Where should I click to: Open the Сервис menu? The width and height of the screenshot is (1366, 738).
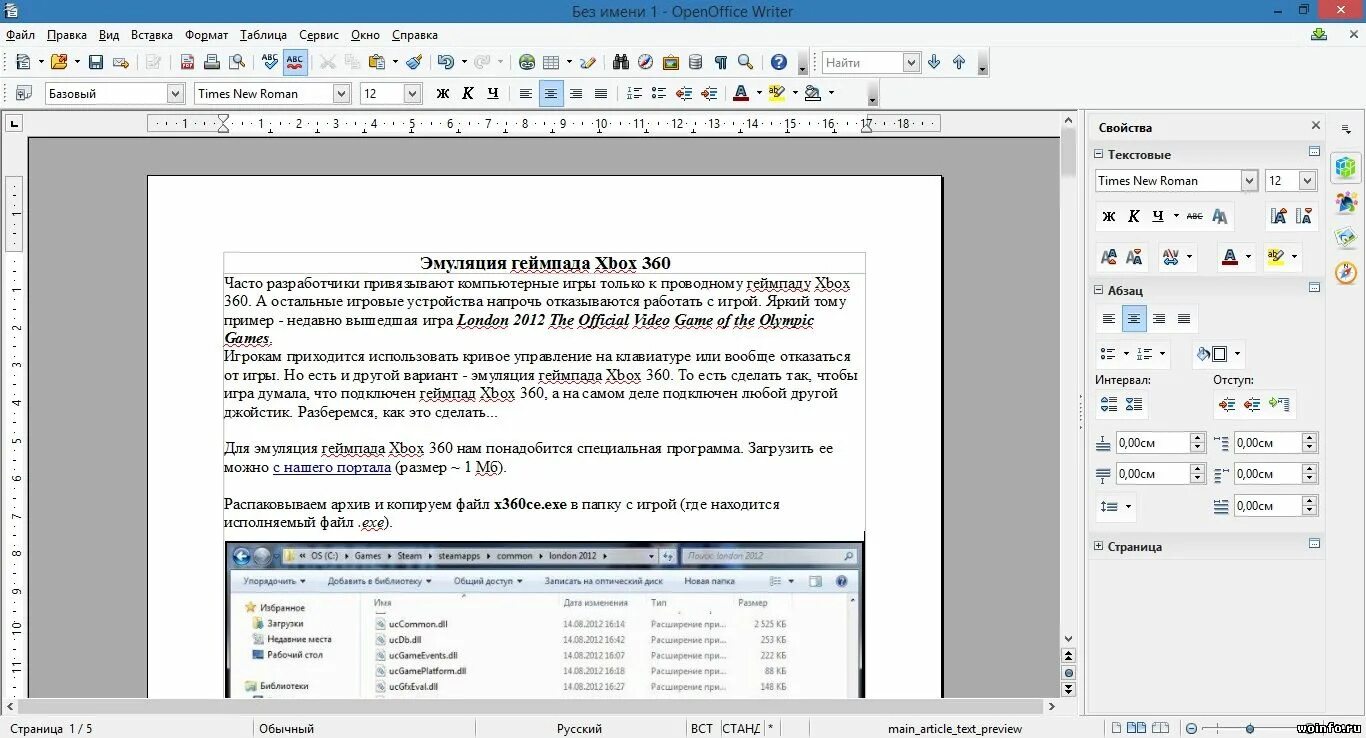318,35
